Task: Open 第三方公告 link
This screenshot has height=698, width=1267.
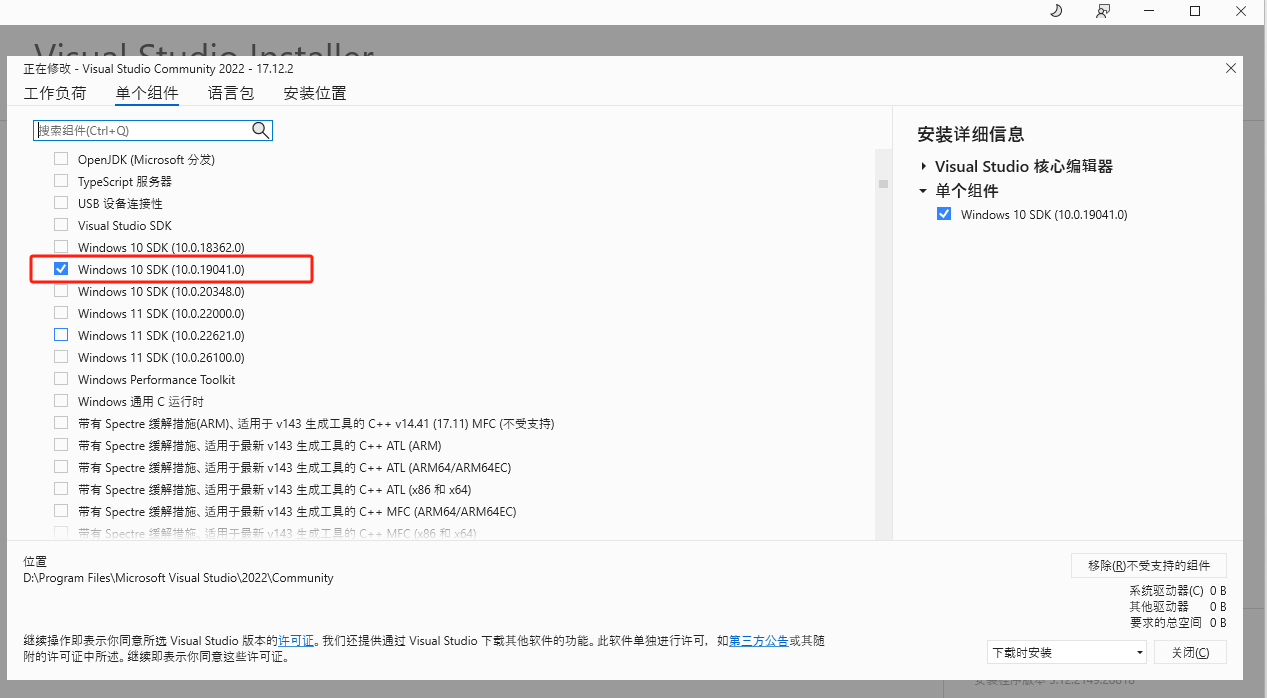Action: [x=758, y=640]
